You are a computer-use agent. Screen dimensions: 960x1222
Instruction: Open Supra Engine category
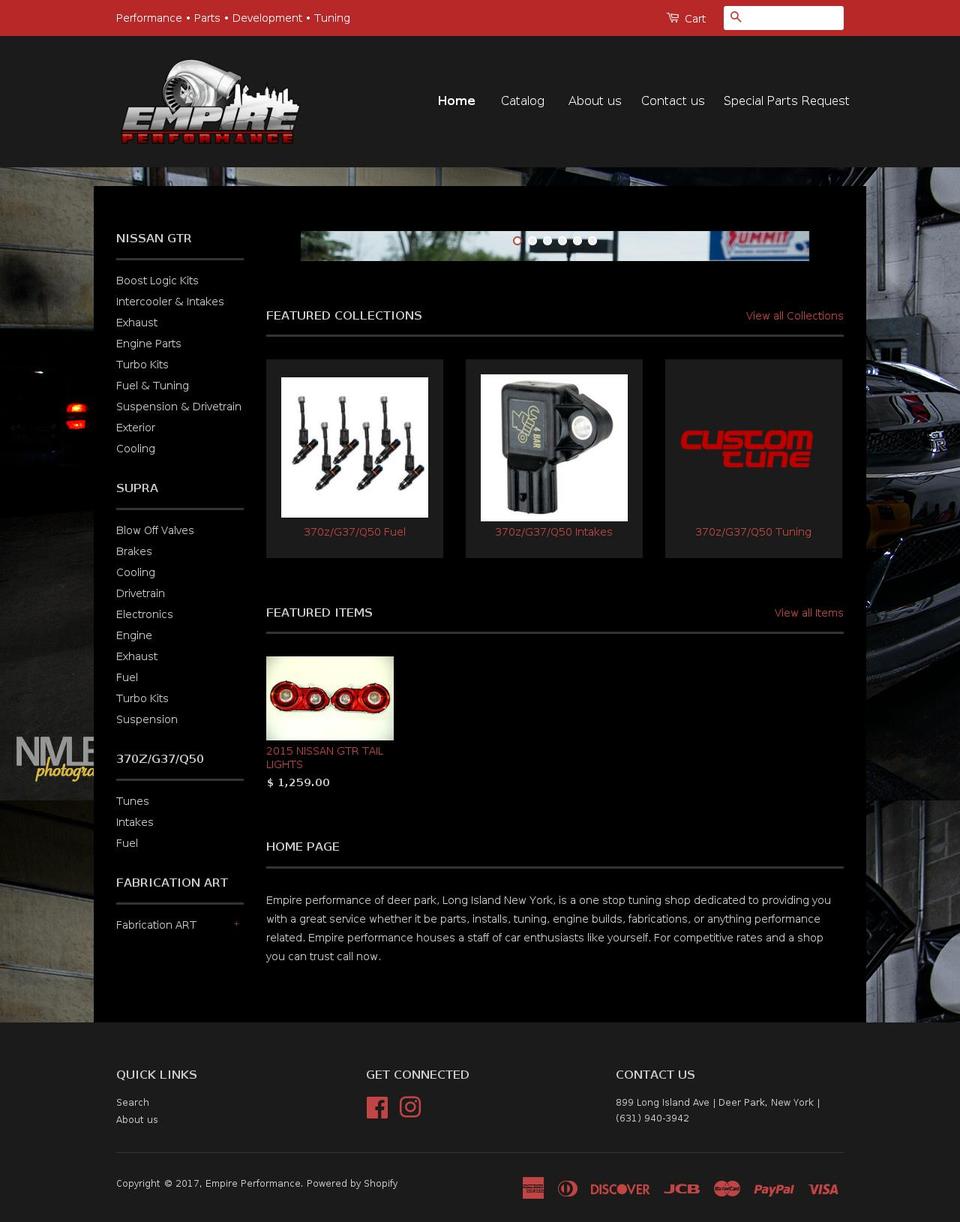click(x=134, y=636)
